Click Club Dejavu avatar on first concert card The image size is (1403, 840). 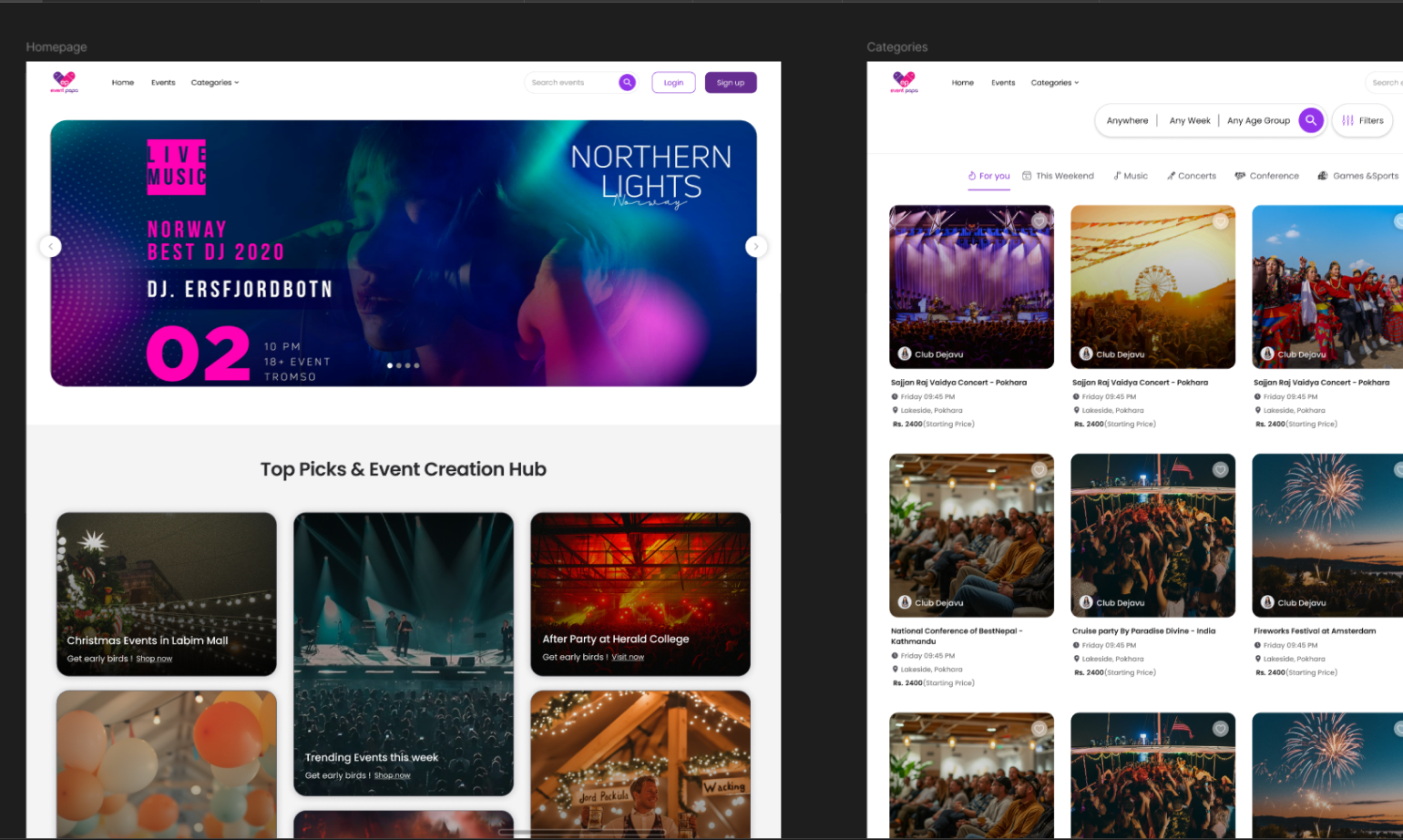point(905,353)
